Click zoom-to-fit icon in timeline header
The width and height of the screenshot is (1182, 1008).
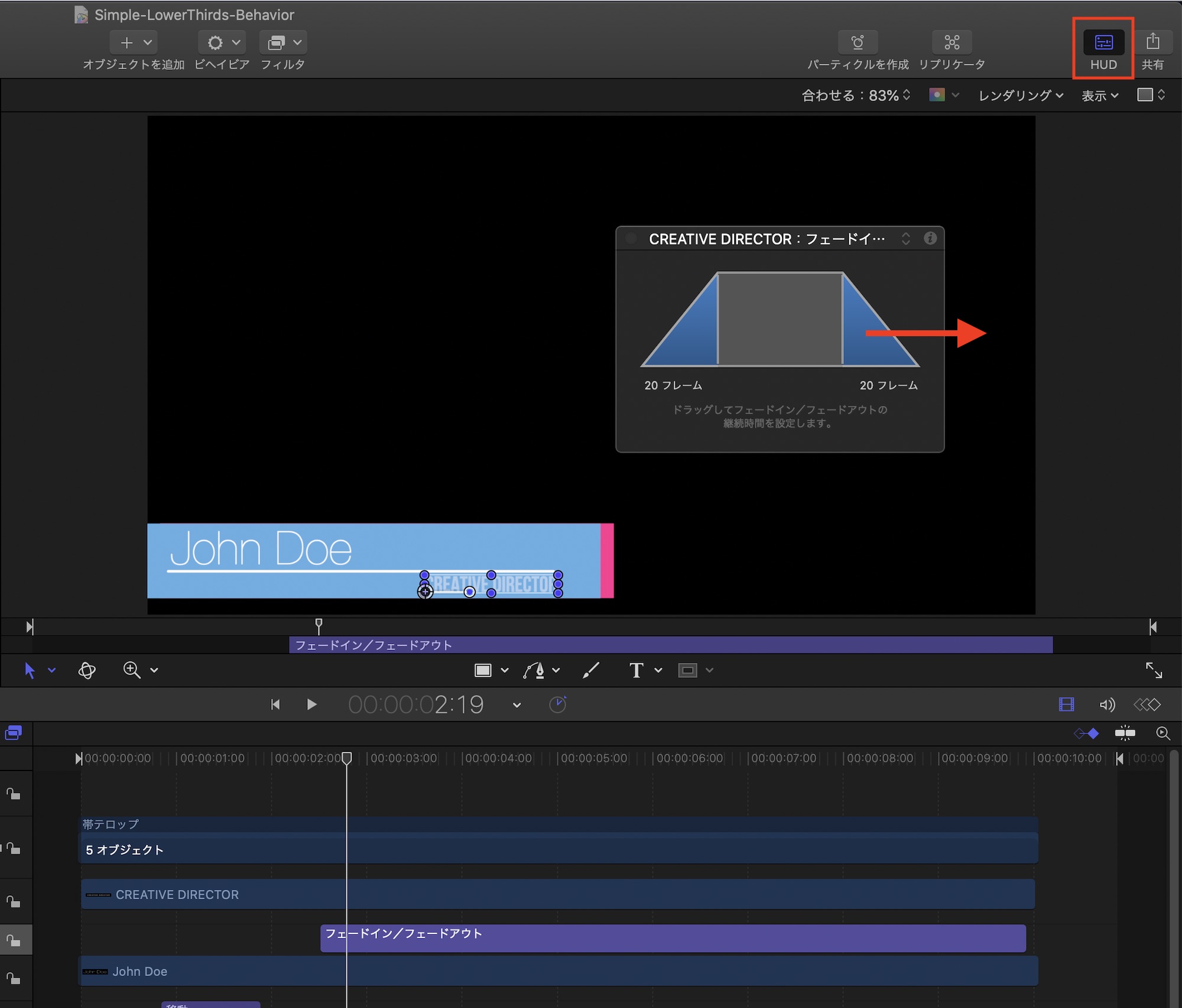(1162, 733)
